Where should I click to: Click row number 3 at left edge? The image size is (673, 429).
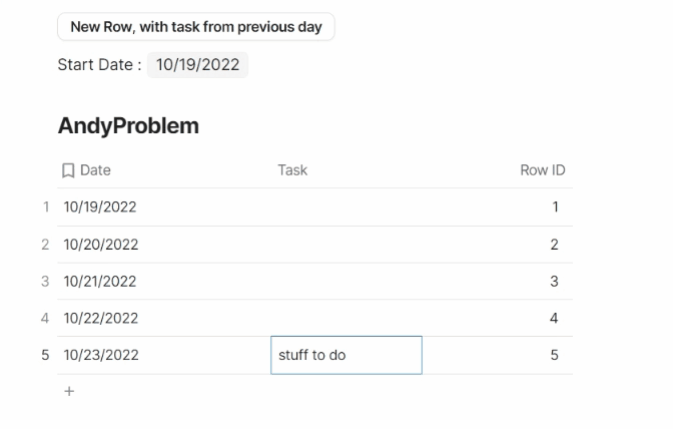point(45,281)
